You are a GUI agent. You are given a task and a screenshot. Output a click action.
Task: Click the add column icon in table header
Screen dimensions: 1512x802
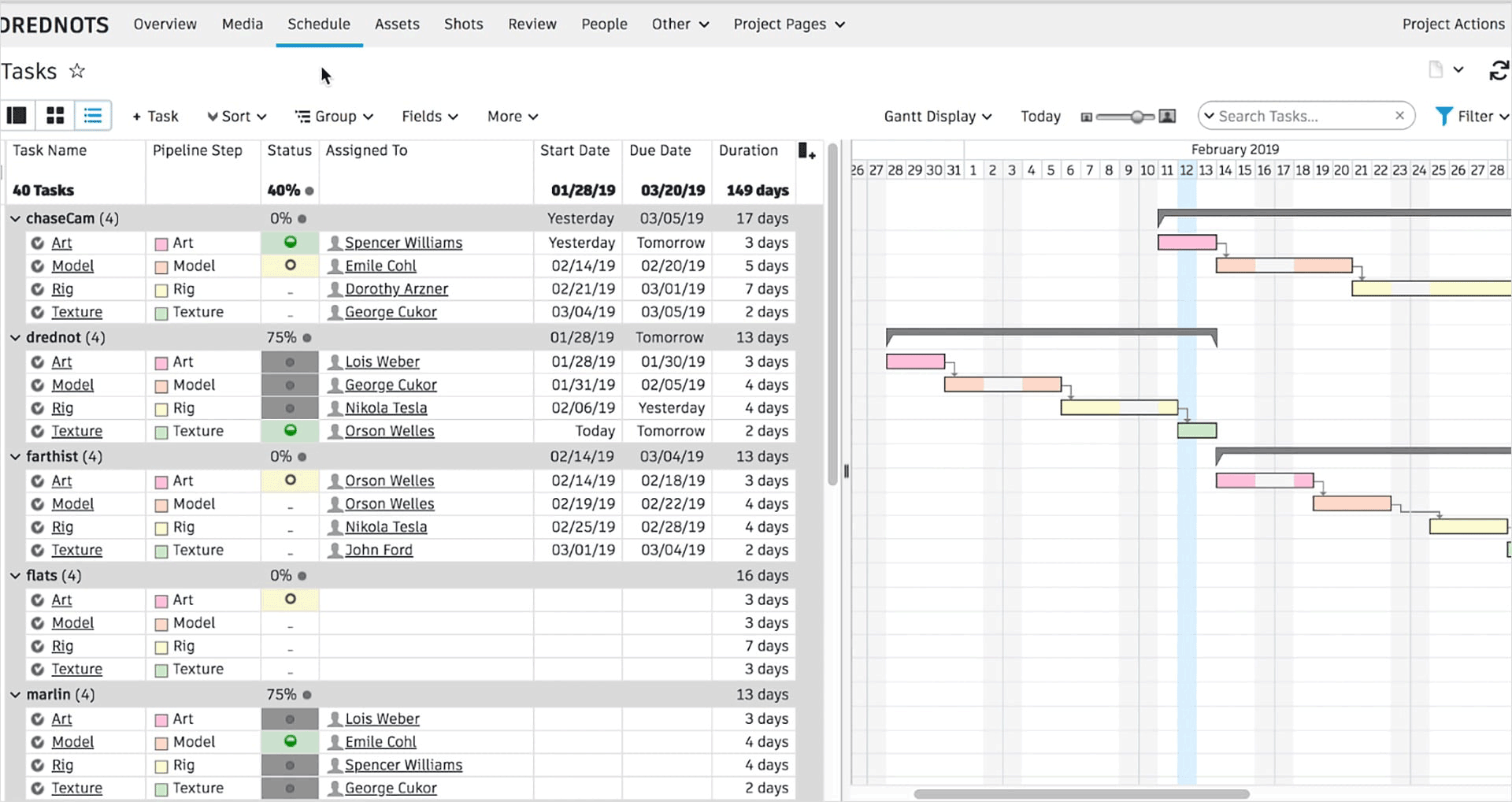(x=806, y=151)
